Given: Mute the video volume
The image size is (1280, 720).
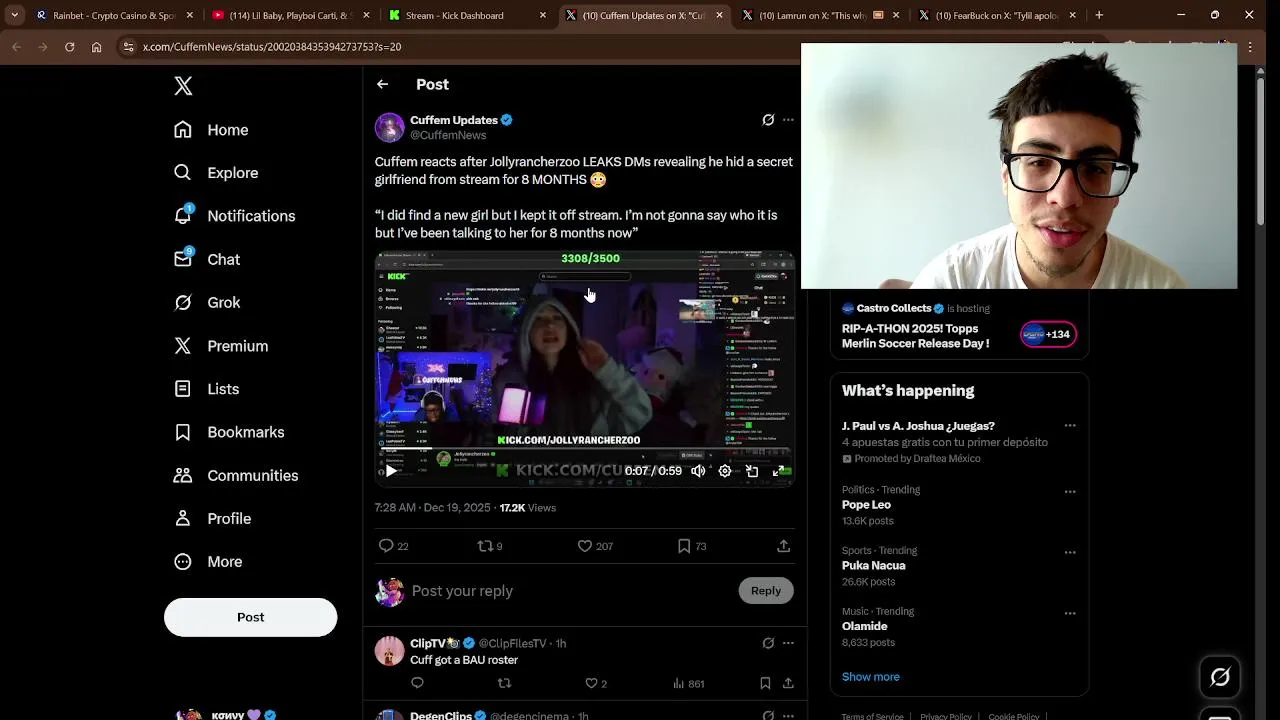Looking at the screenshot, I should coord(698,471).
